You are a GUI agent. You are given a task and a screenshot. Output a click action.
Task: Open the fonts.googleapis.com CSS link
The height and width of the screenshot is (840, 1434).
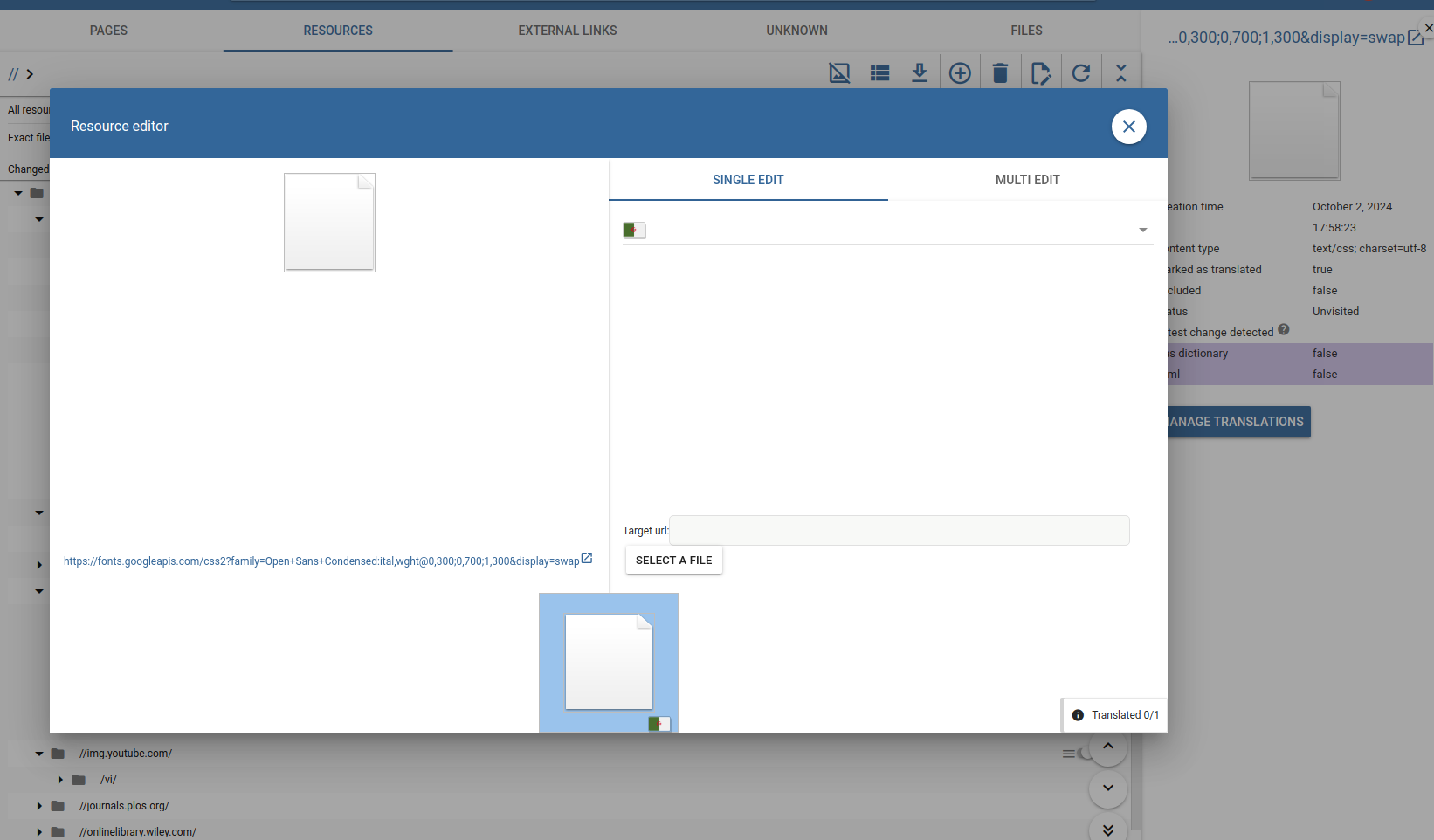(x=321, y=561)
